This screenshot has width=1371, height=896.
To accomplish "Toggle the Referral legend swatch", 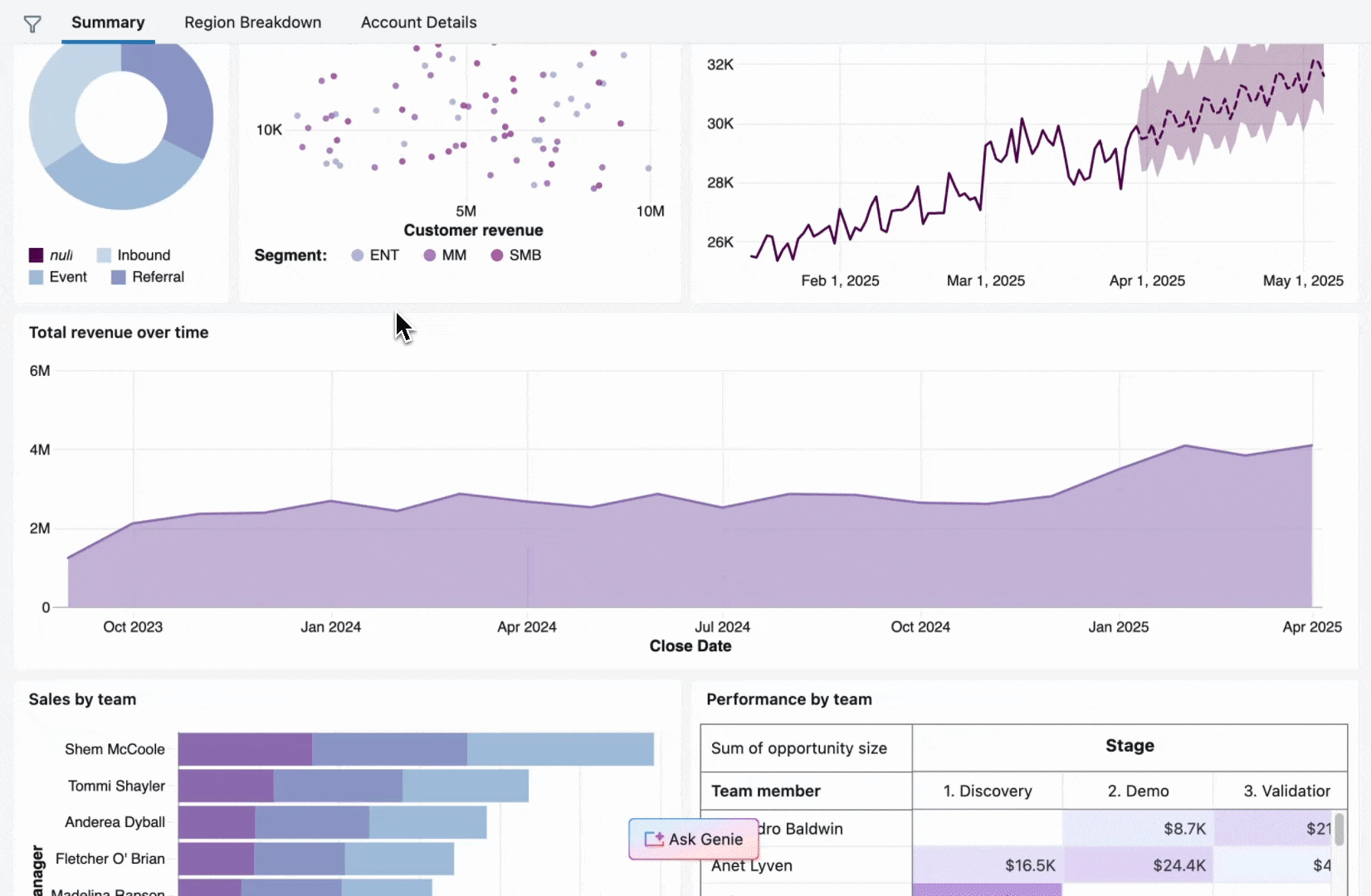I will pos(119,277).
